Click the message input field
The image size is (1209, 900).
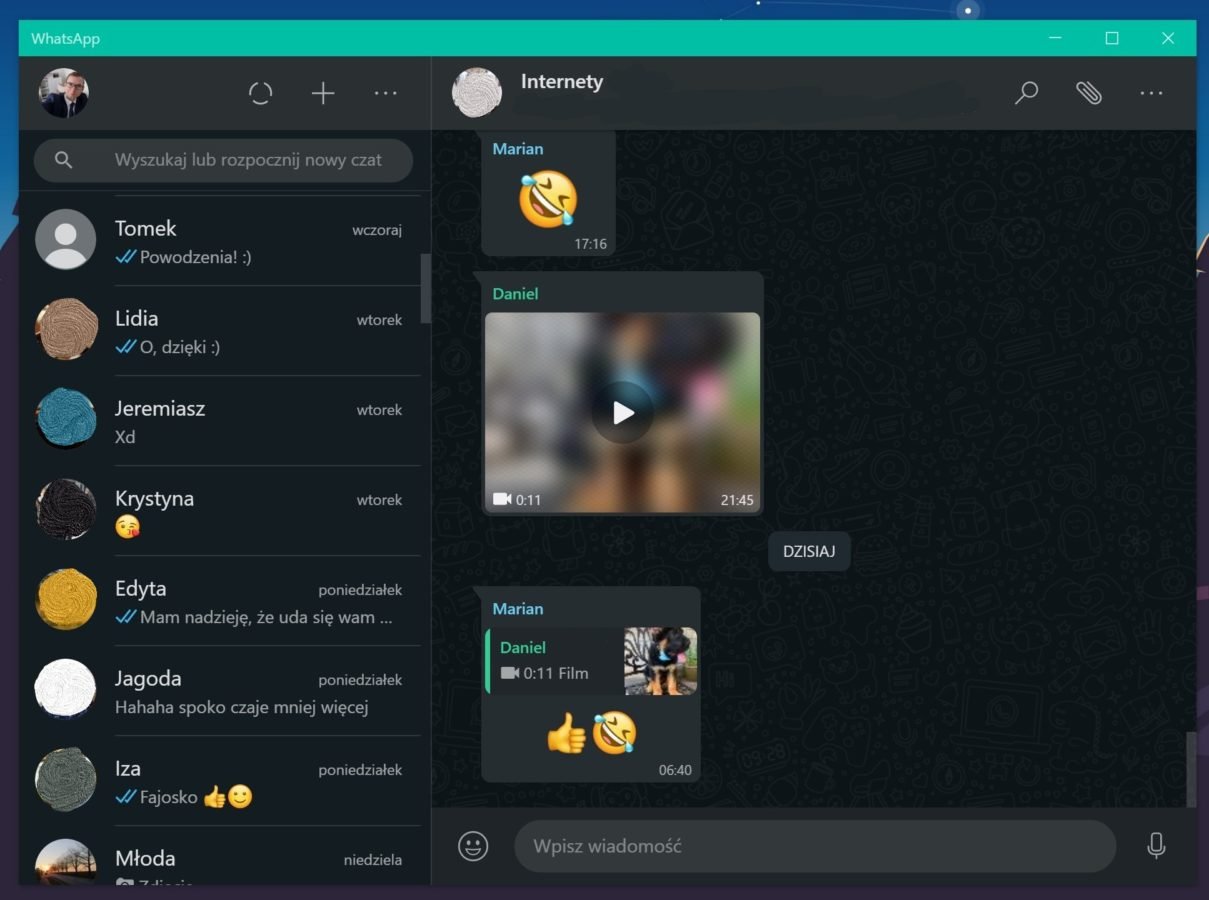pyautogui.click(x=815, y=846)
